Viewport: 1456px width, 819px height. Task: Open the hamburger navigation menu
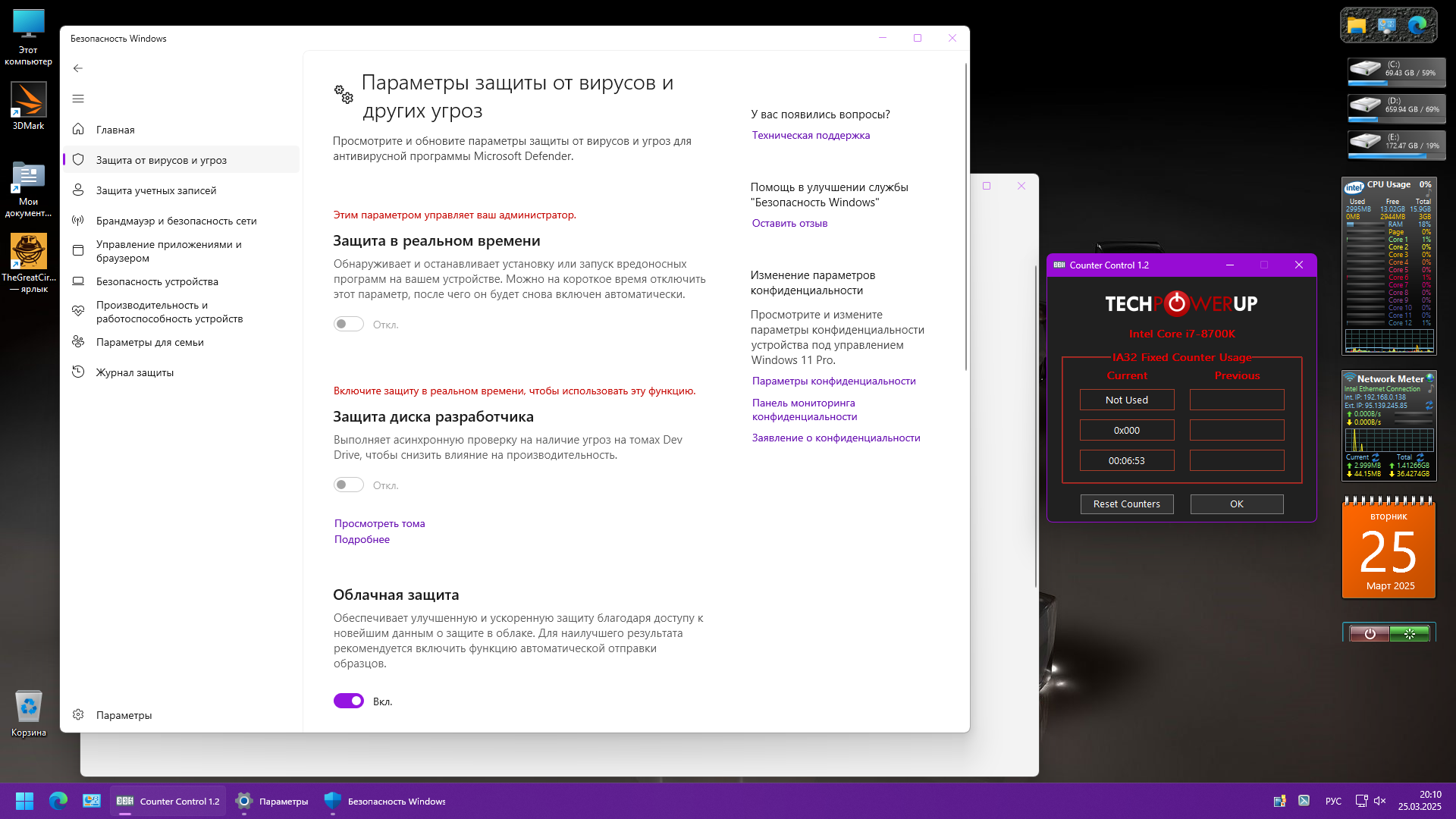(x=78, y=99)
